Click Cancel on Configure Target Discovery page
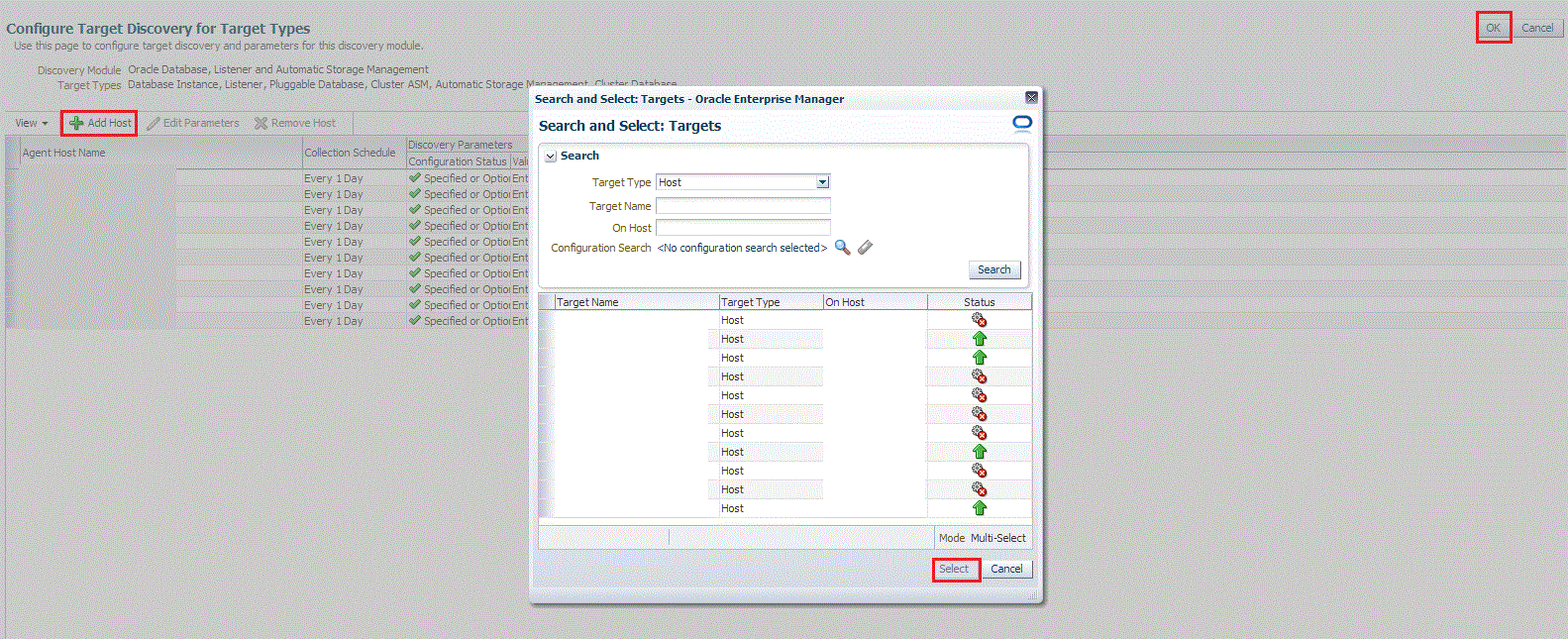Viewport: 1568px width, 639px height. pos(1537,28)
